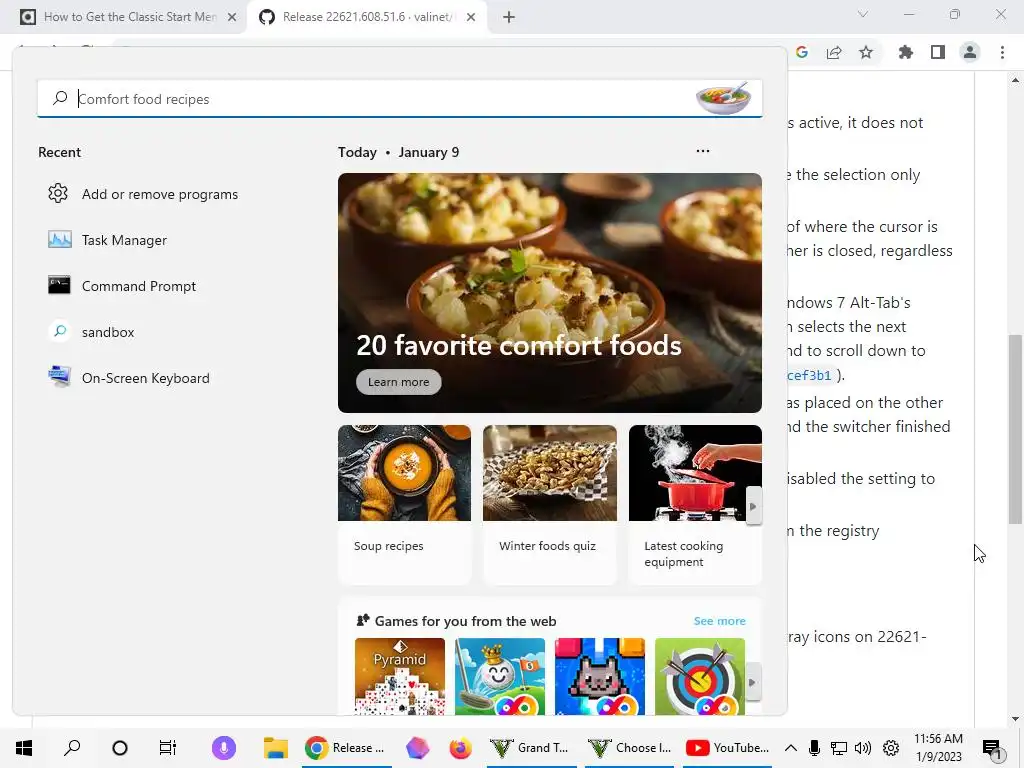Click the taskbar search magnifier
This screenshot has width=1024, height=768.
tap(72, 748)
